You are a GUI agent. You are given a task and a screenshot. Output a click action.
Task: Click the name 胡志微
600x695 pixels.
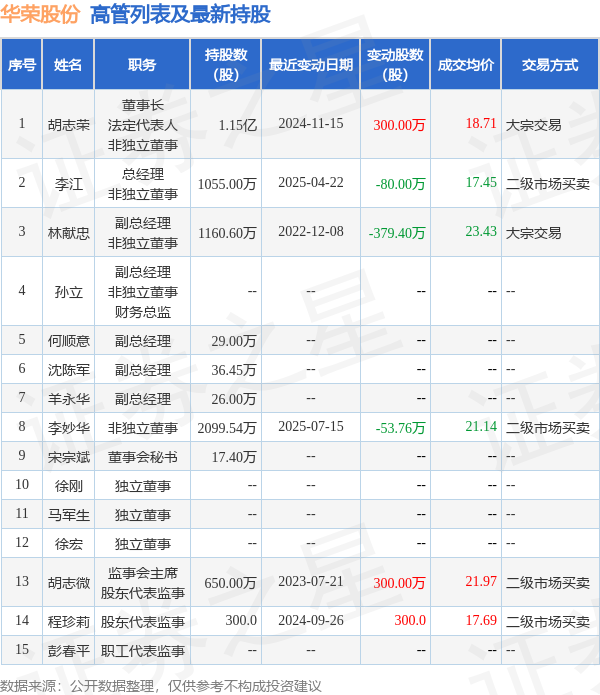[69, 583]
